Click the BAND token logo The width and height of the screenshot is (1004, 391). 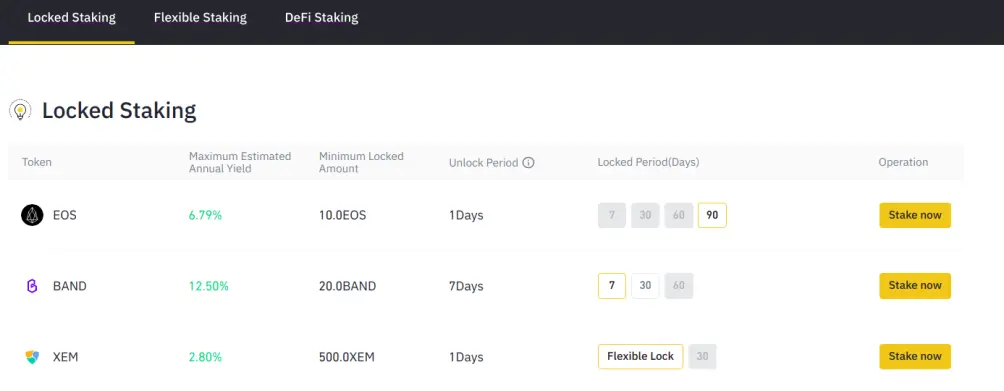32,286
